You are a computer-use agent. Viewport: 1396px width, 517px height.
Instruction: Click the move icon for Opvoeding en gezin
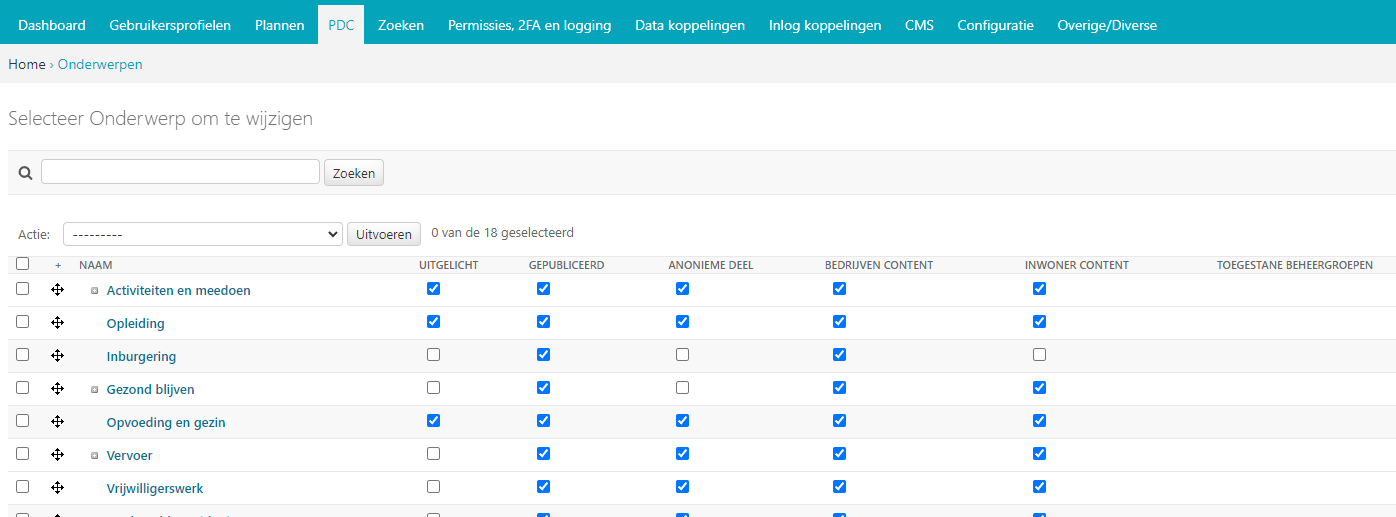click(x=58, y=422)
